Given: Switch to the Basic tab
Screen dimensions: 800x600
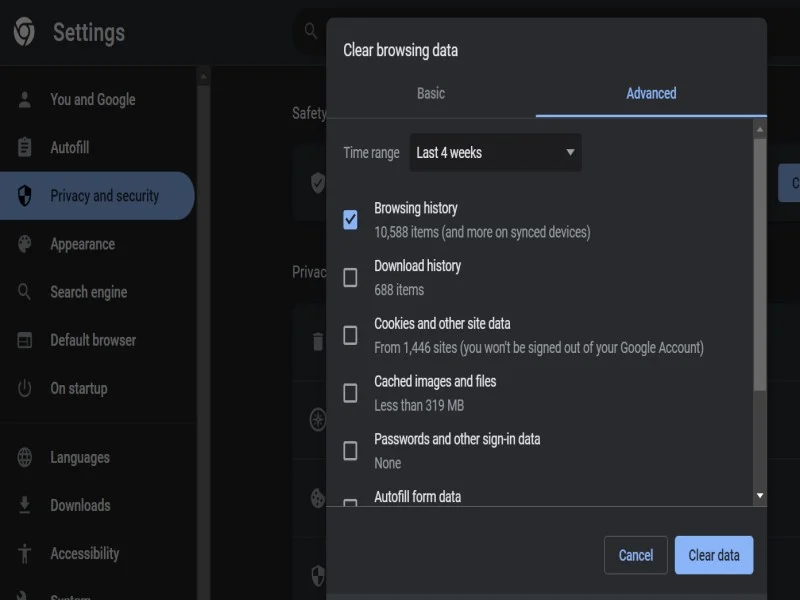Looking at the screenshot, I should click(x=431, y=94).
